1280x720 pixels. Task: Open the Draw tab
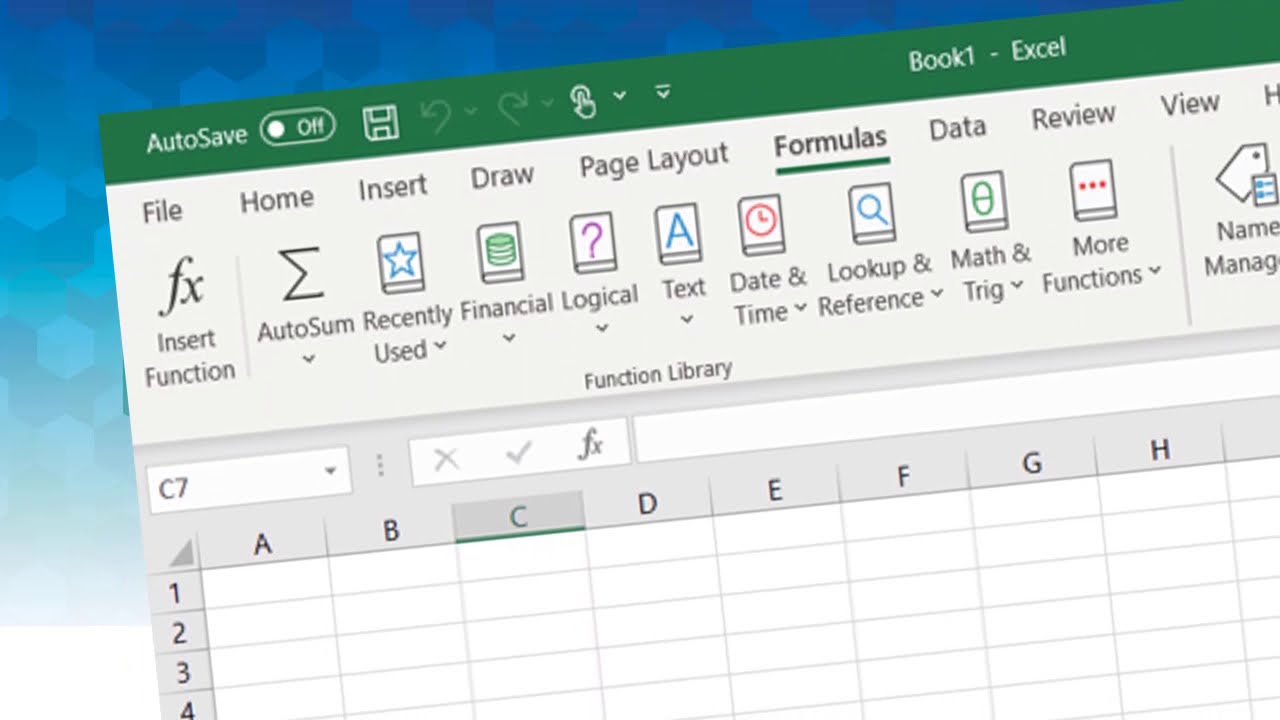click(x=502, y=177)
